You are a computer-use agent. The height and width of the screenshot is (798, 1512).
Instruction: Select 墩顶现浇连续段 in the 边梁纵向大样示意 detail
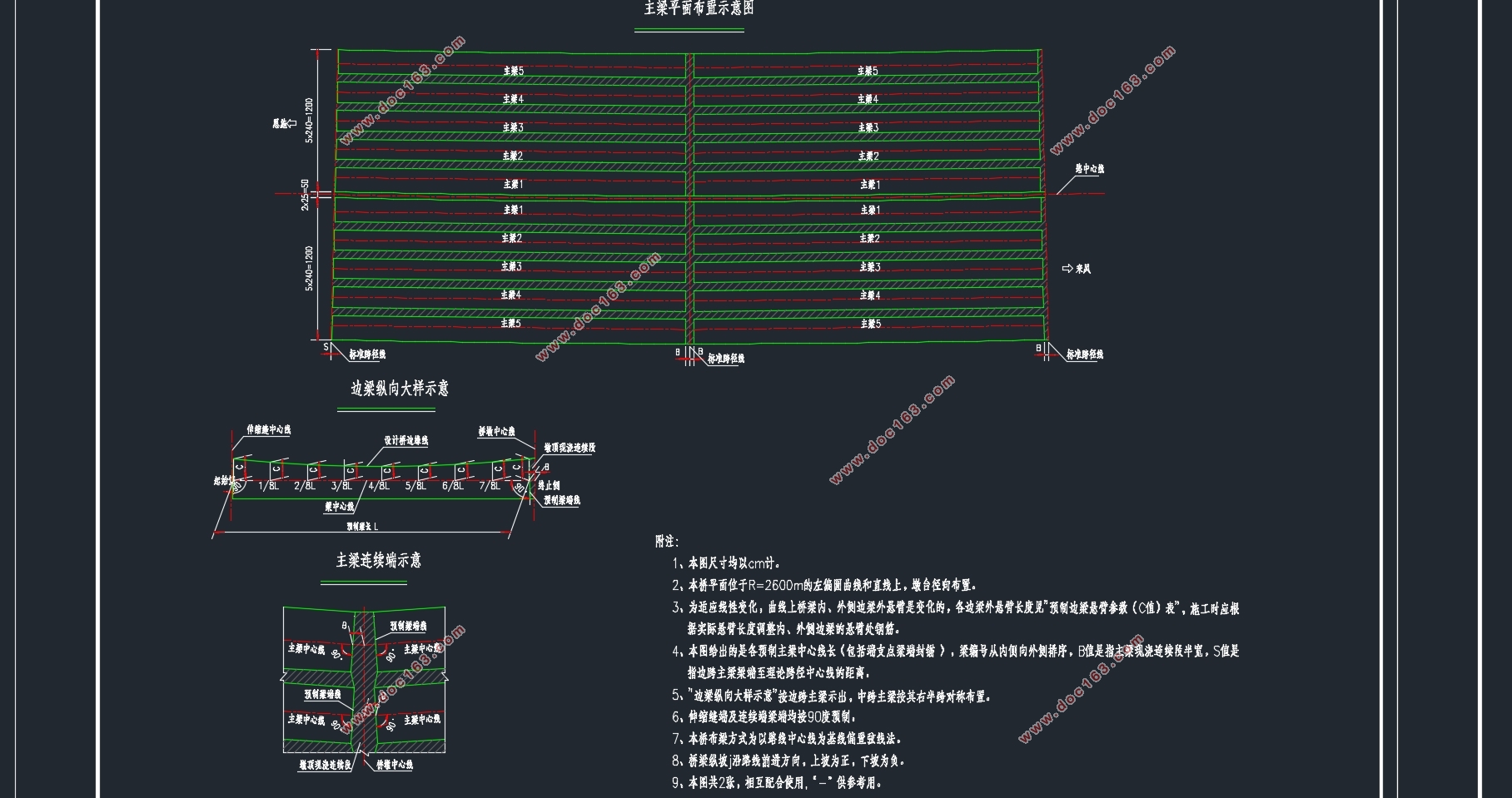coord(569,448)
